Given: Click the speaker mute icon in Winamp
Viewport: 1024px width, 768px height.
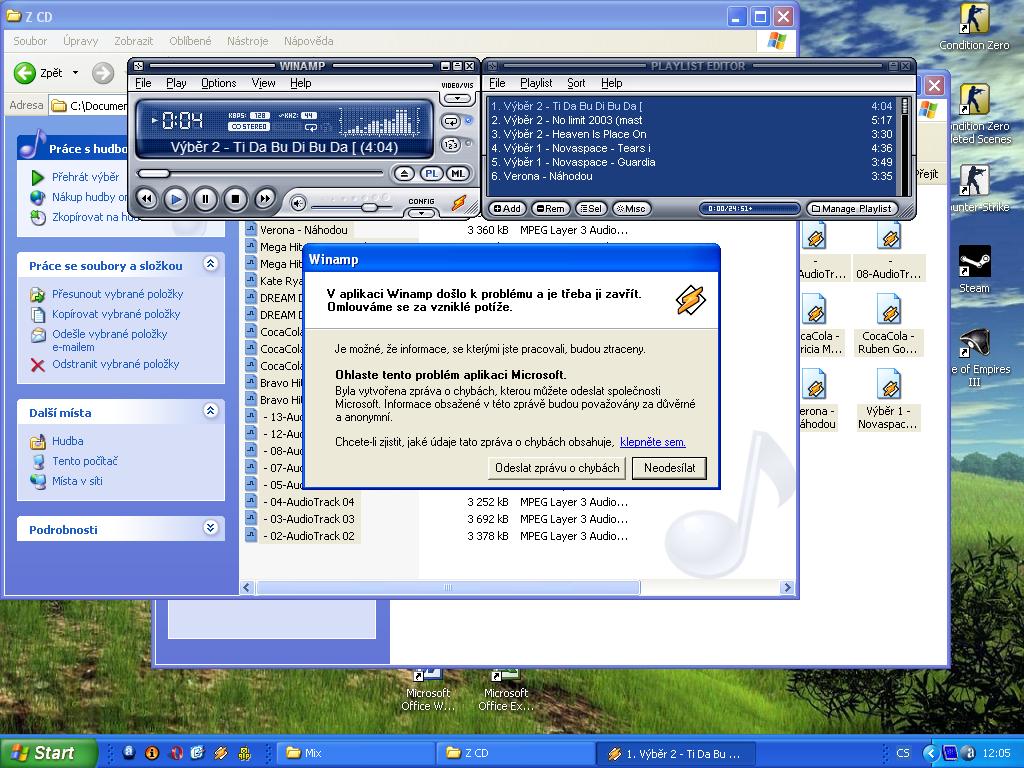Looking at the screenshot, I should 298,203.
